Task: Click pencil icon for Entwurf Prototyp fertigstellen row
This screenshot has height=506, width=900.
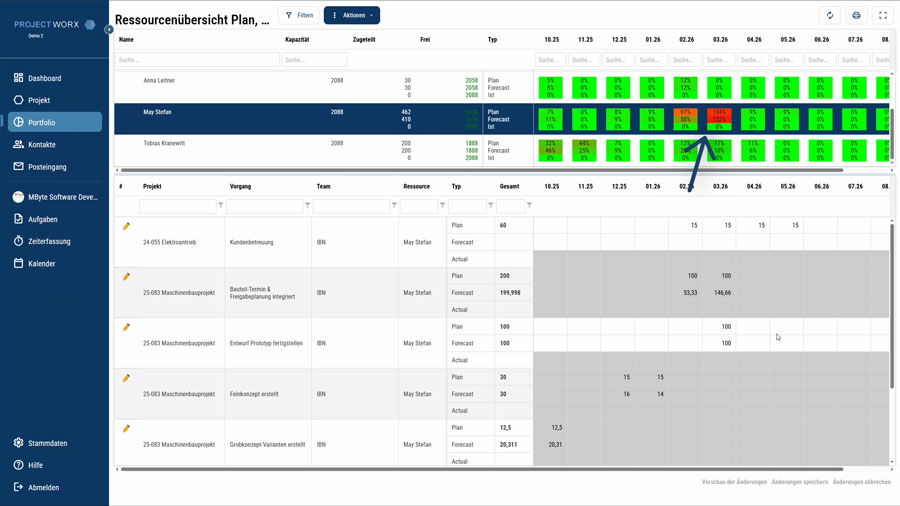Action: click(x=126, y=327)
